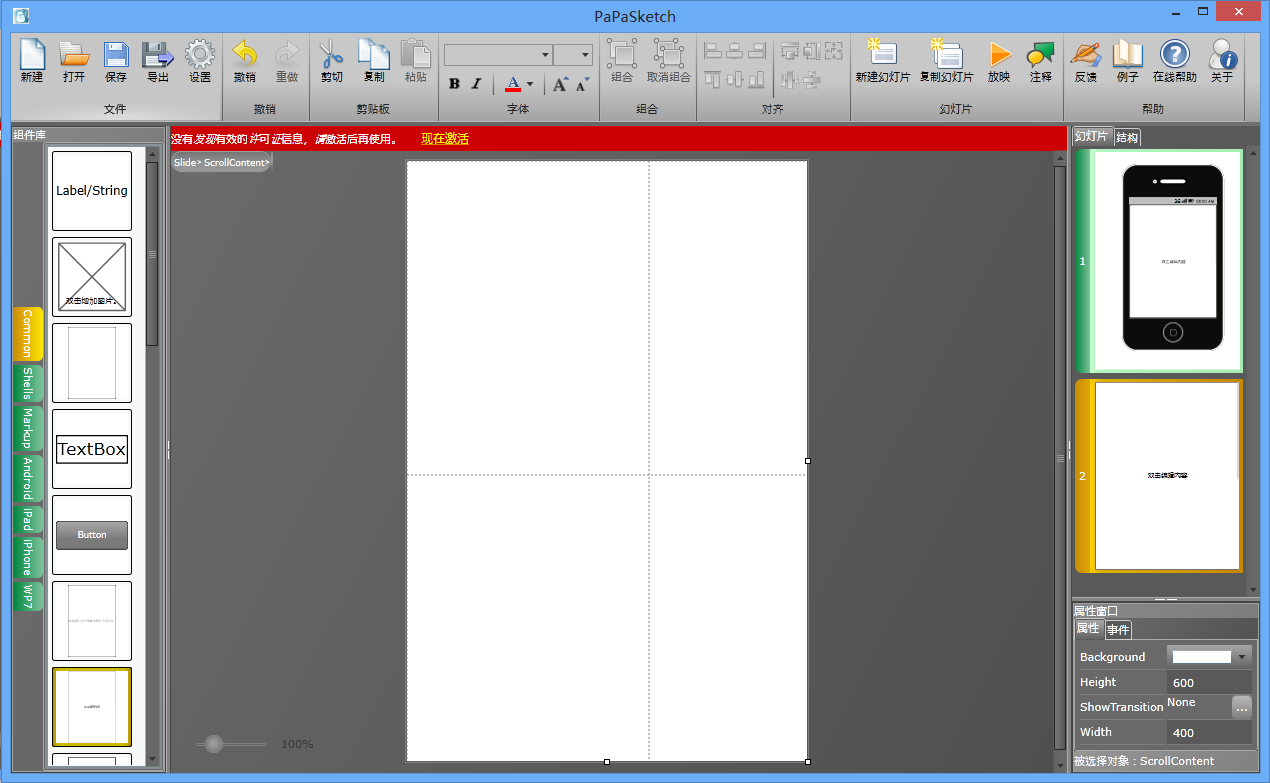Screen dimensions: 1270x783
Task: Switch to the WP7 component tab
Action: click(28, 597)
